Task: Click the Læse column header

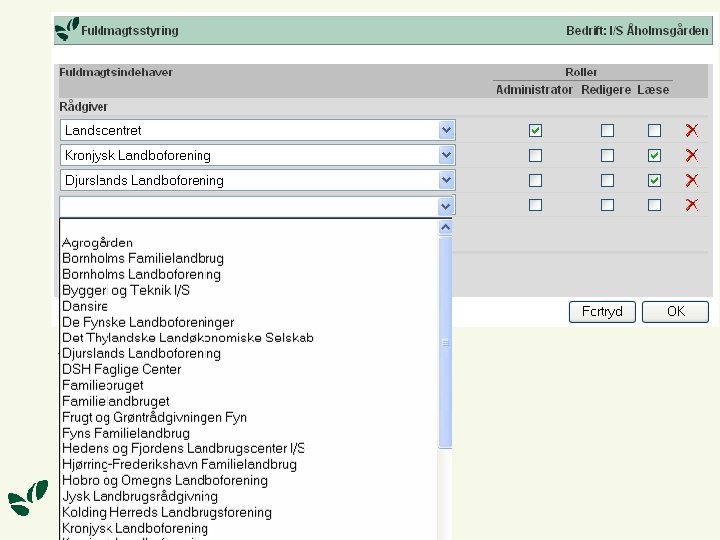Action: point(653,90)
